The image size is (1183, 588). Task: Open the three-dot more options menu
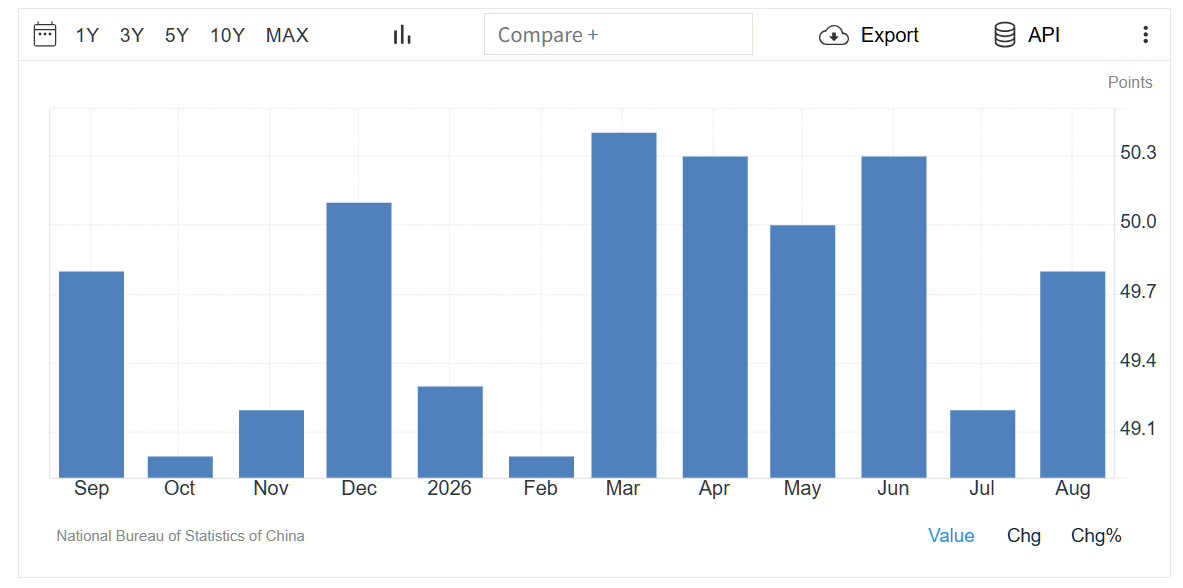pos(1145,35)
